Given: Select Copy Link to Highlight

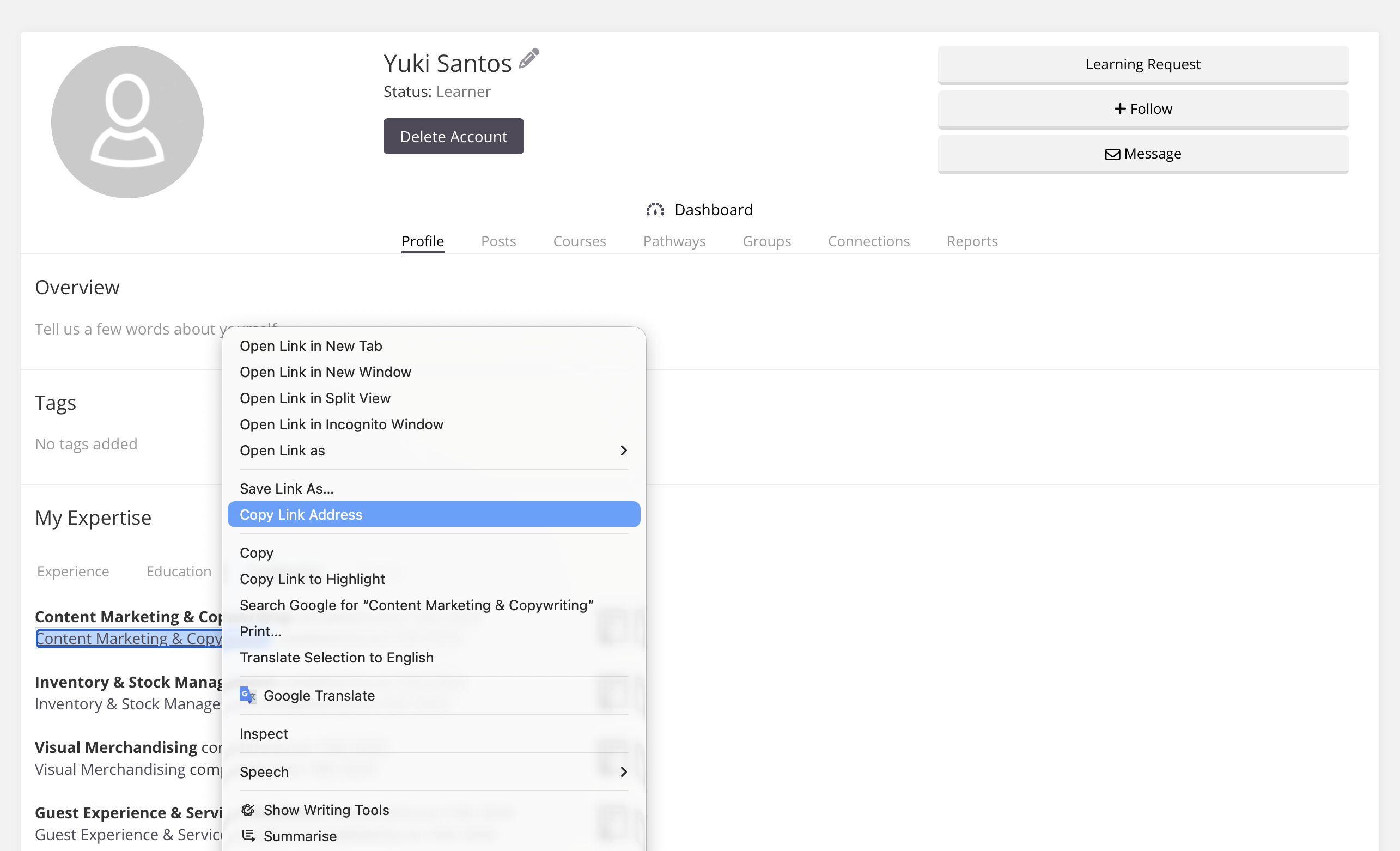Looking at the screenshot, I should (434, 579).
